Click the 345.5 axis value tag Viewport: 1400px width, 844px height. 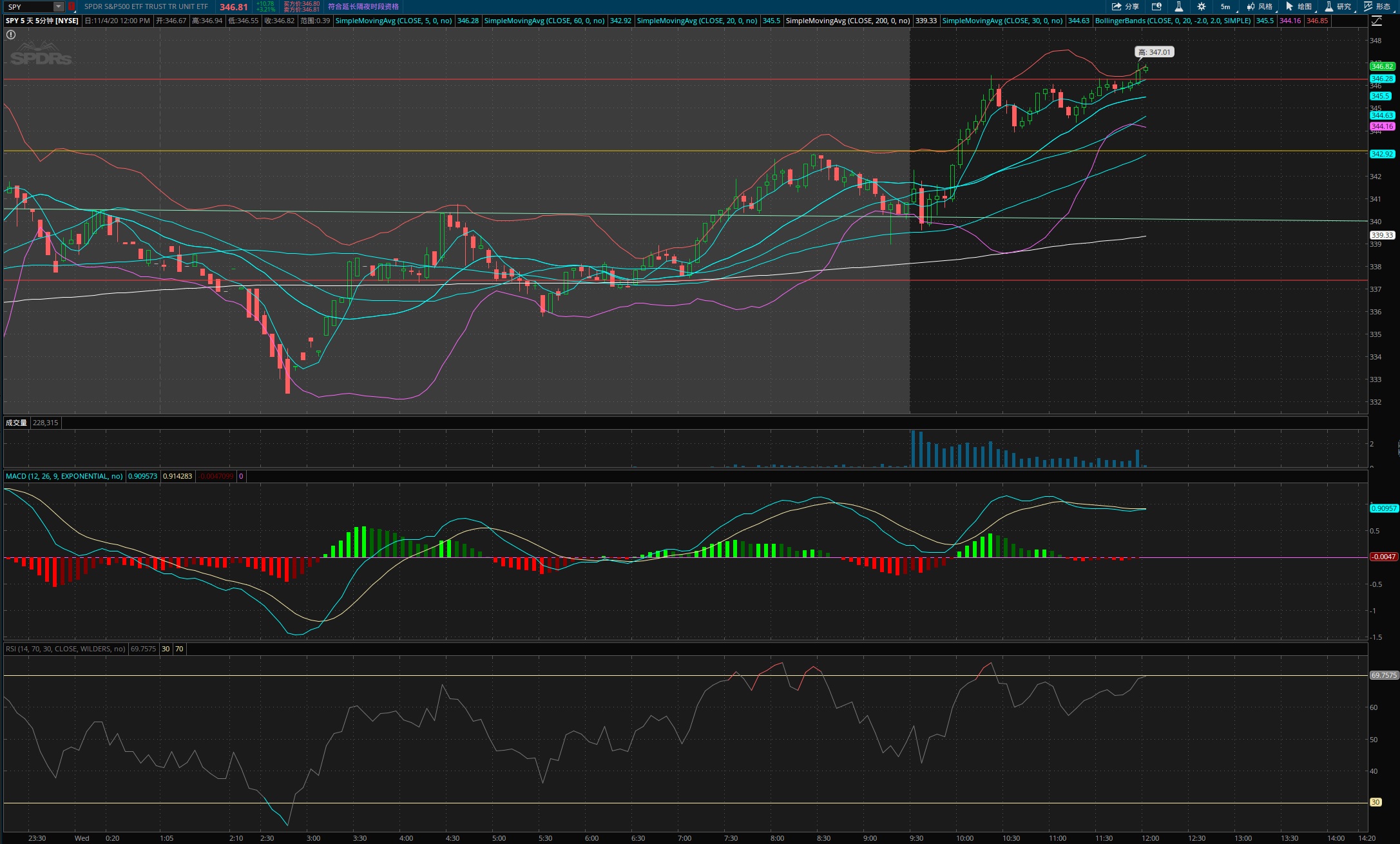coord(1379,96)
